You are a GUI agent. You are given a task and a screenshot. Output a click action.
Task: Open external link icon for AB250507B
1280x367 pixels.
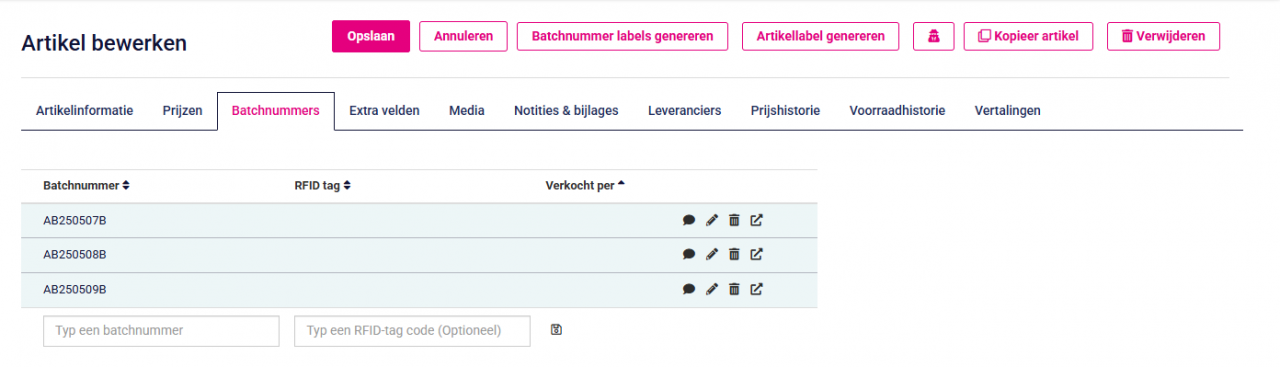point(757,221)
